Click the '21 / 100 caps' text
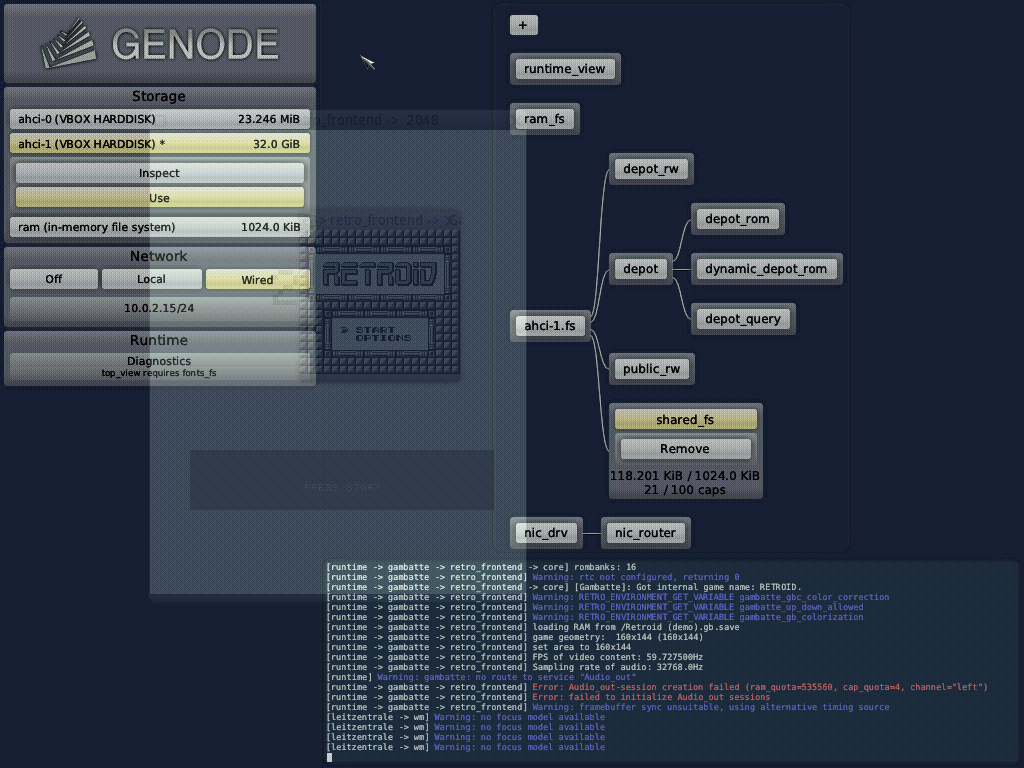This screenshot has width=1024, height=768. [684, 490]
